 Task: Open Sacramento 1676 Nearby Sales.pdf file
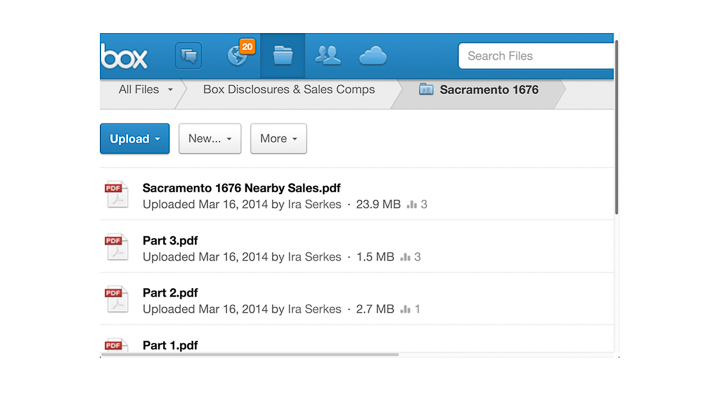(242, 188)
